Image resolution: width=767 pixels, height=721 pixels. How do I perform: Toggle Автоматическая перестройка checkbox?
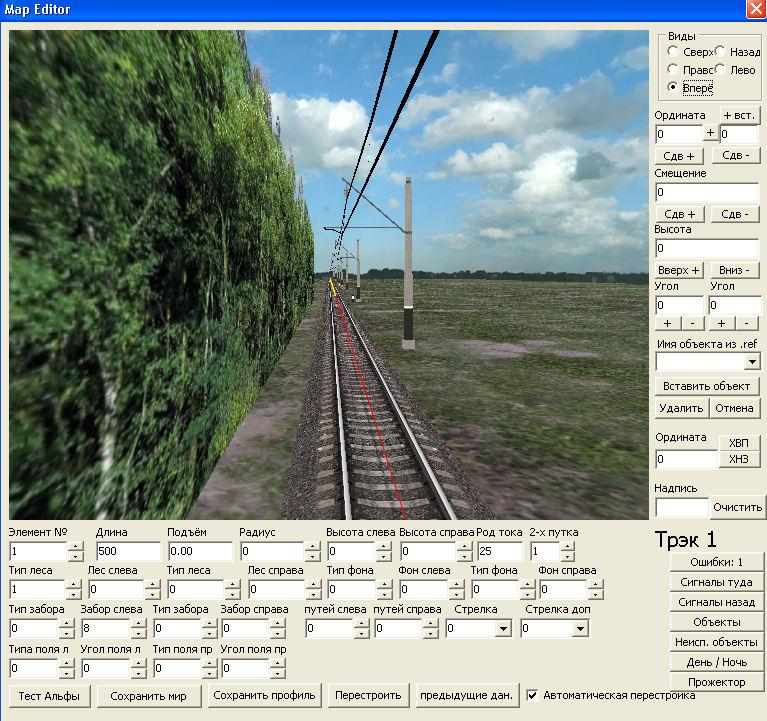pyautogui.click(x=533, y=695)
